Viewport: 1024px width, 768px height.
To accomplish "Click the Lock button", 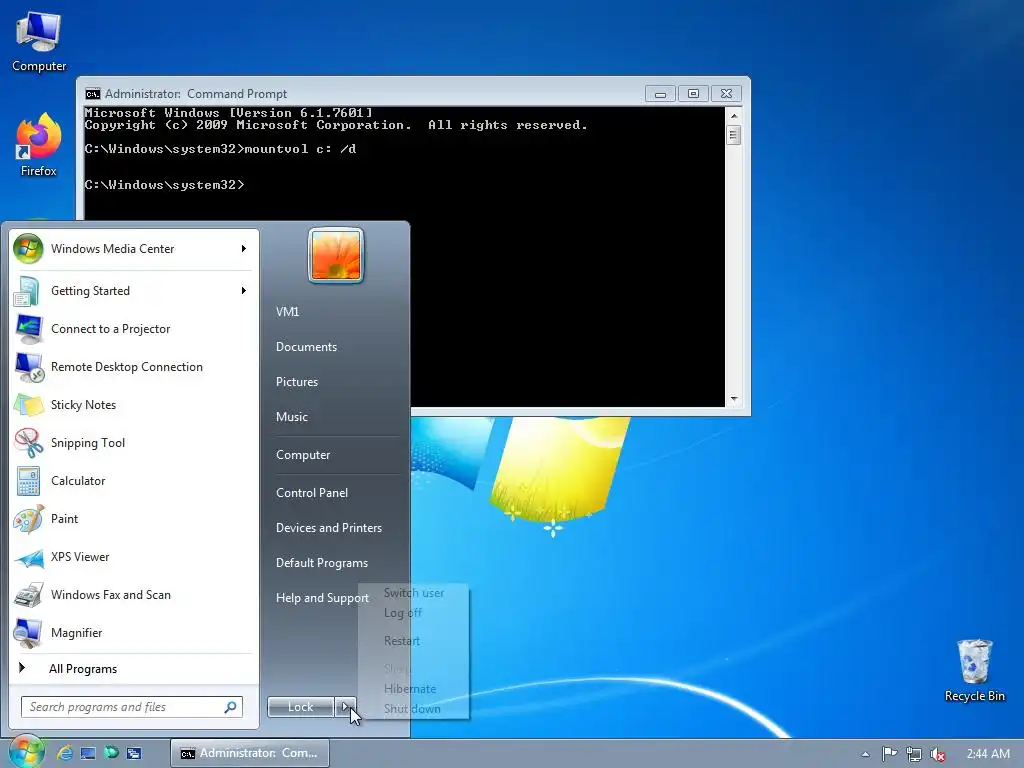I will [x=301, y=707].
